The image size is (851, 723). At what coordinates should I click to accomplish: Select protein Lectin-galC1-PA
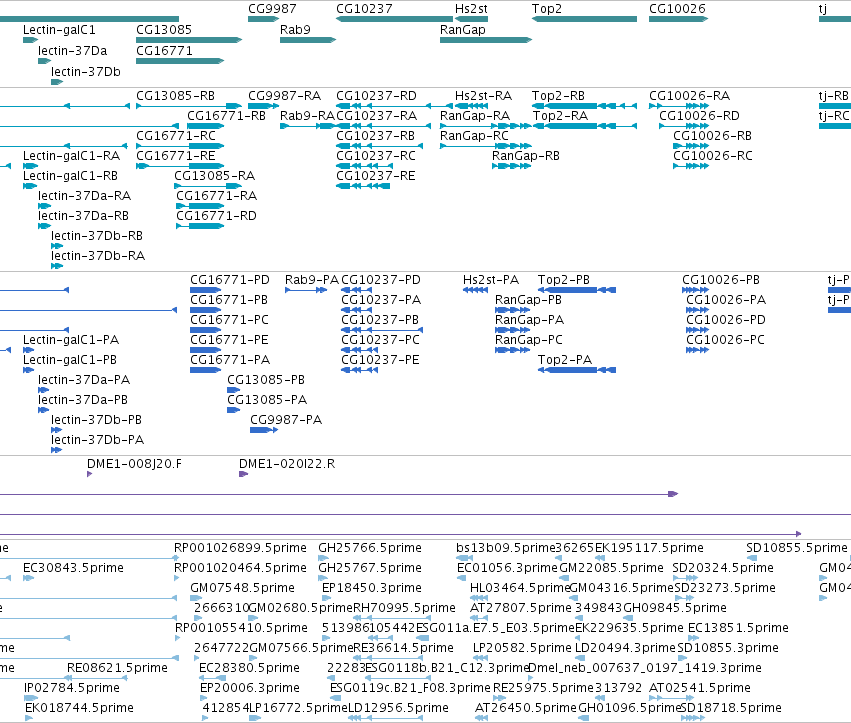[x=71, y=340]
